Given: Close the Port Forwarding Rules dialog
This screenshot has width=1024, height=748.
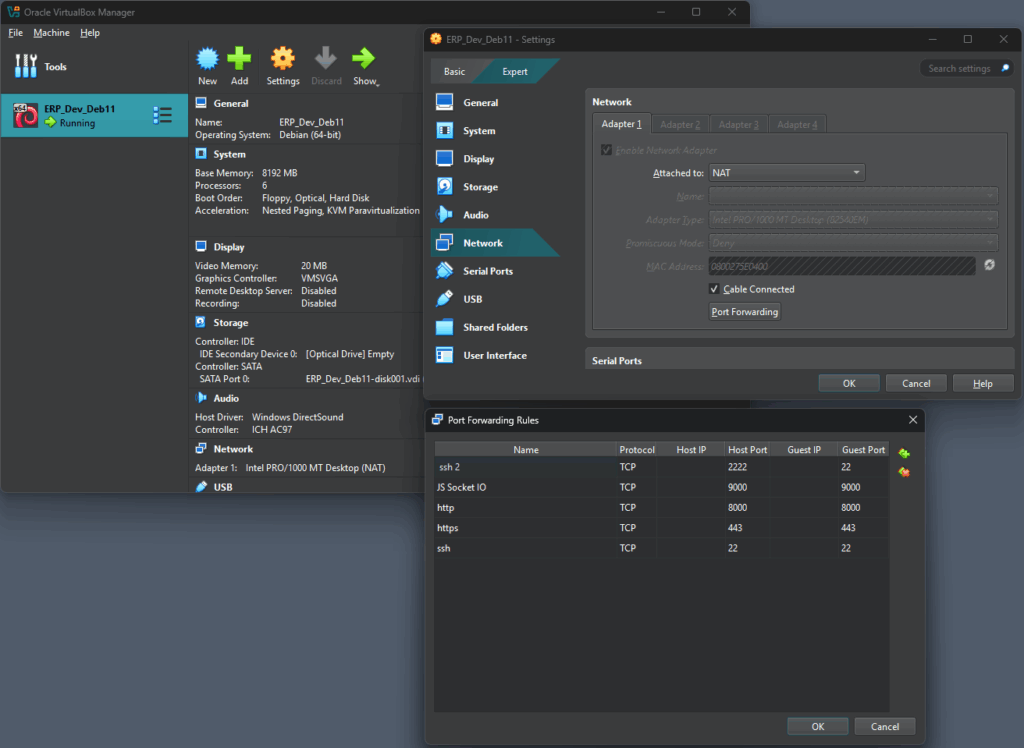Looking at the screenshot, I should click(913, 420).
